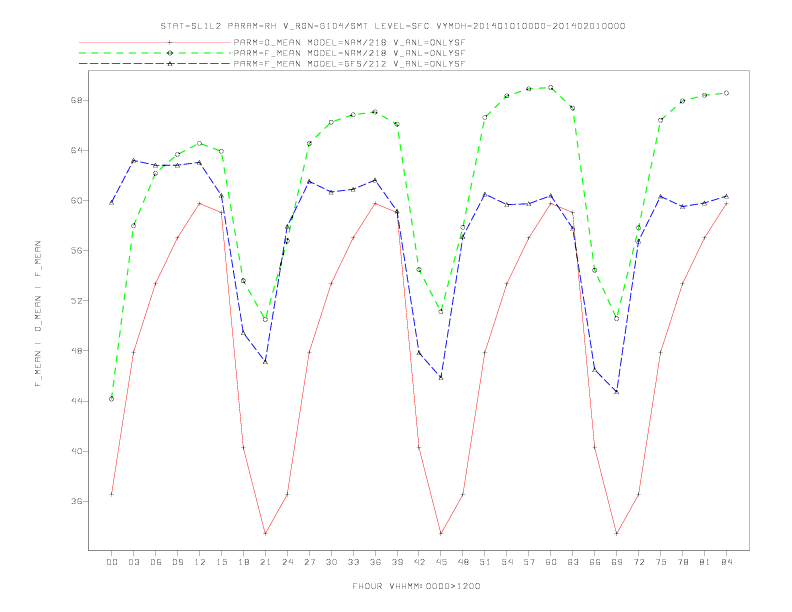The width and height of the screenshot is (792, 612).
Task: Click y-axis tick label 48
Action: 76,351
